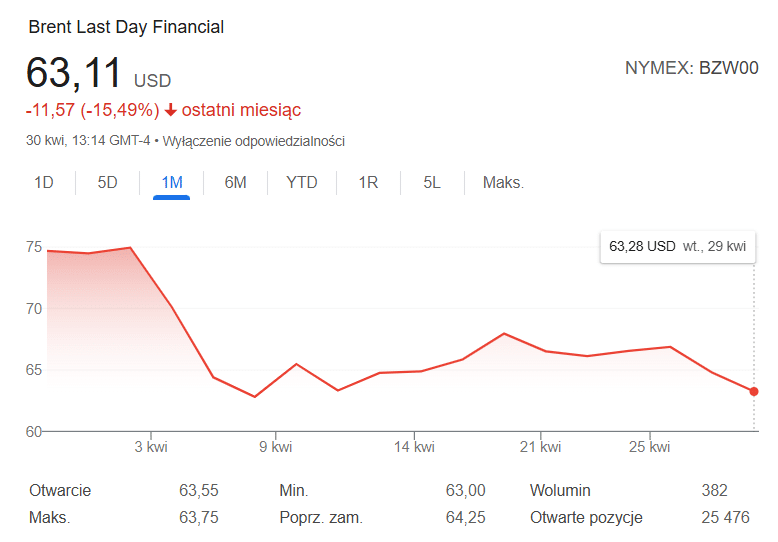
Task: Click the 63,28 USD chart tooltip
Action: coord(677,246)
